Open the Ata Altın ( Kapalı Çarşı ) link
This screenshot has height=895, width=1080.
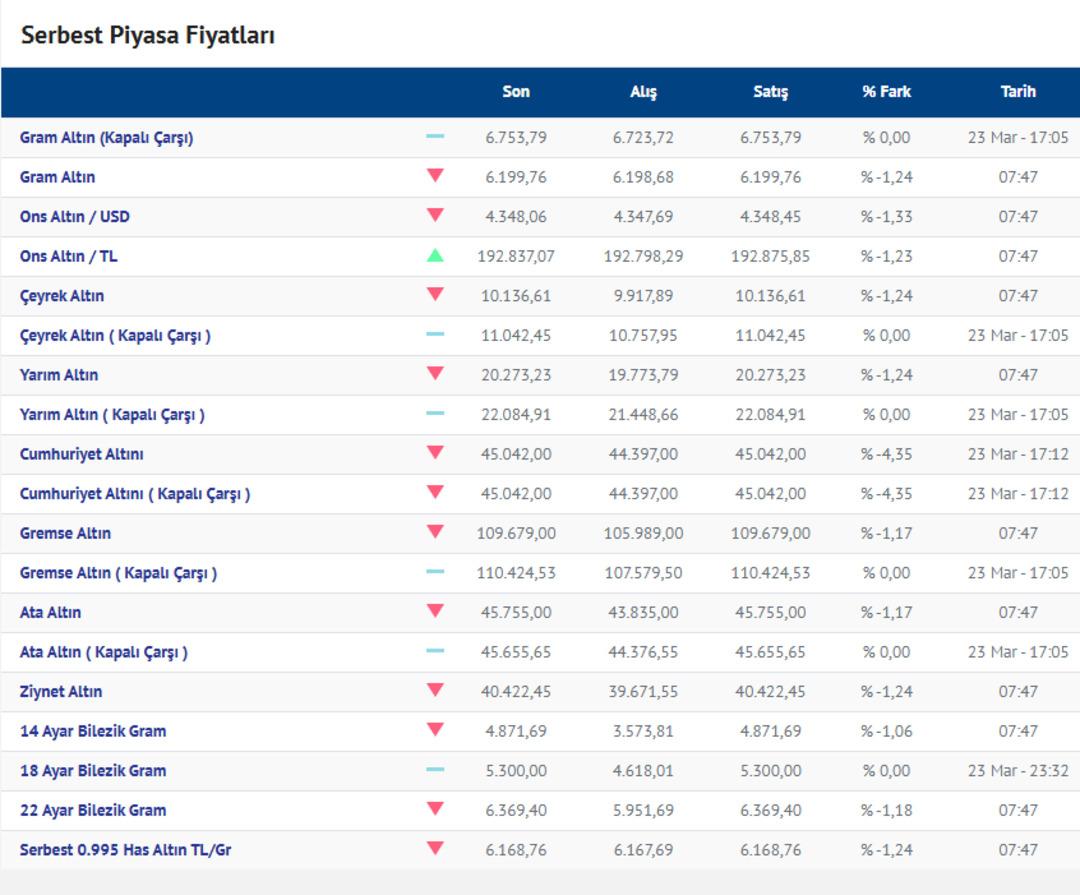104,652
